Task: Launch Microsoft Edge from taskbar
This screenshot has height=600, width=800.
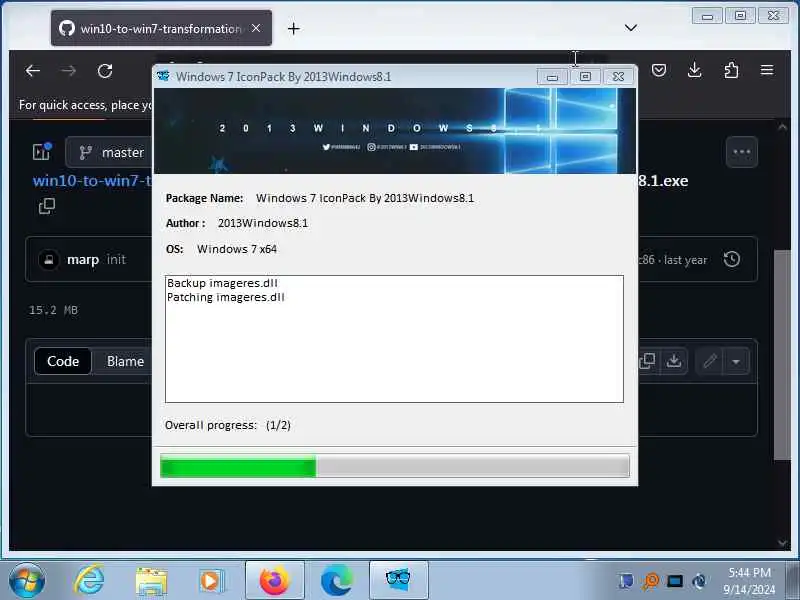Action: [336, 581]
